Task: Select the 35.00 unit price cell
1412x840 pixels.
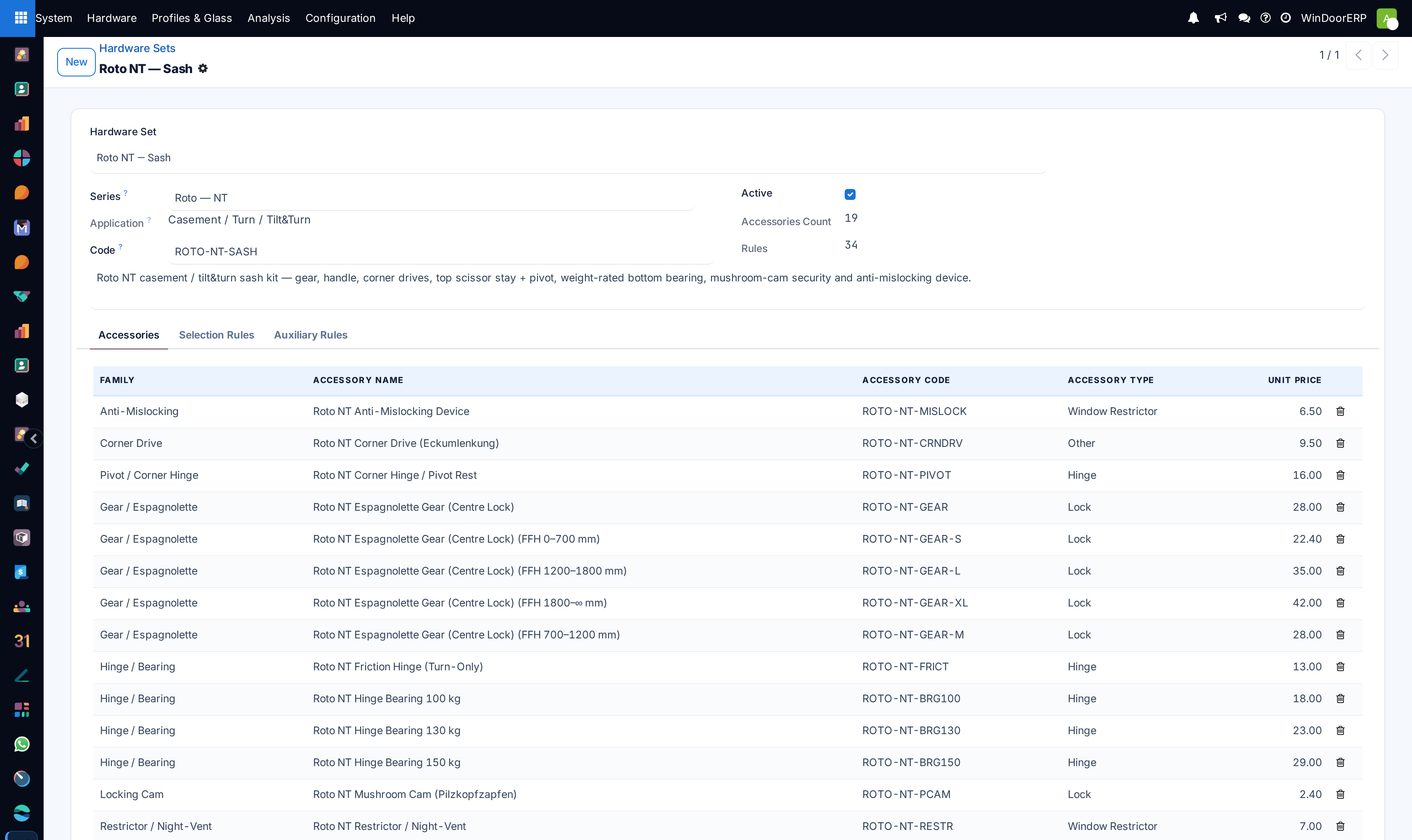Action: (1307, 571)
